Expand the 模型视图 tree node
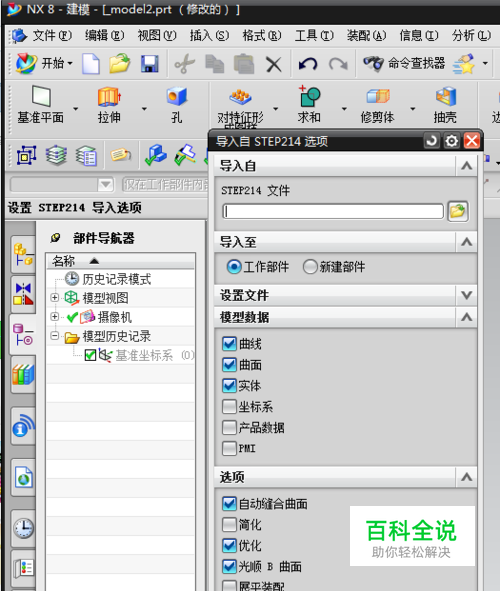500x591 pixels. click(55, 298)
